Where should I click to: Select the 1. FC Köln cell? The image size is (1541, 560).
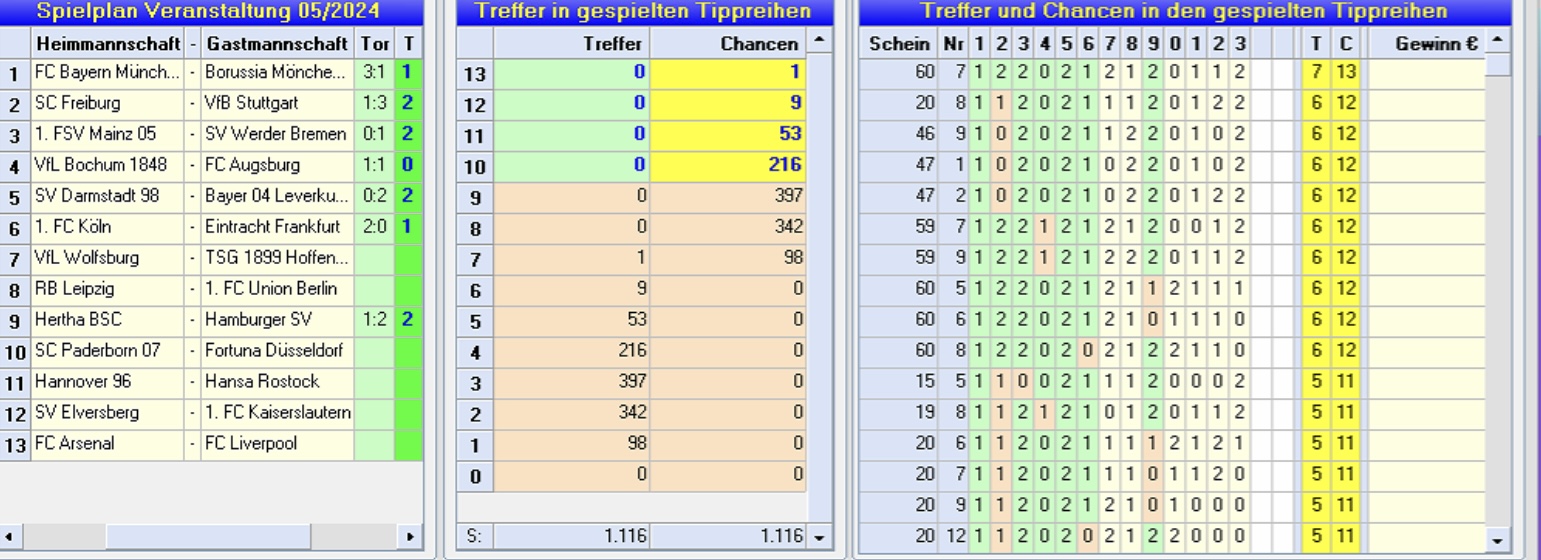coord(108,228)
